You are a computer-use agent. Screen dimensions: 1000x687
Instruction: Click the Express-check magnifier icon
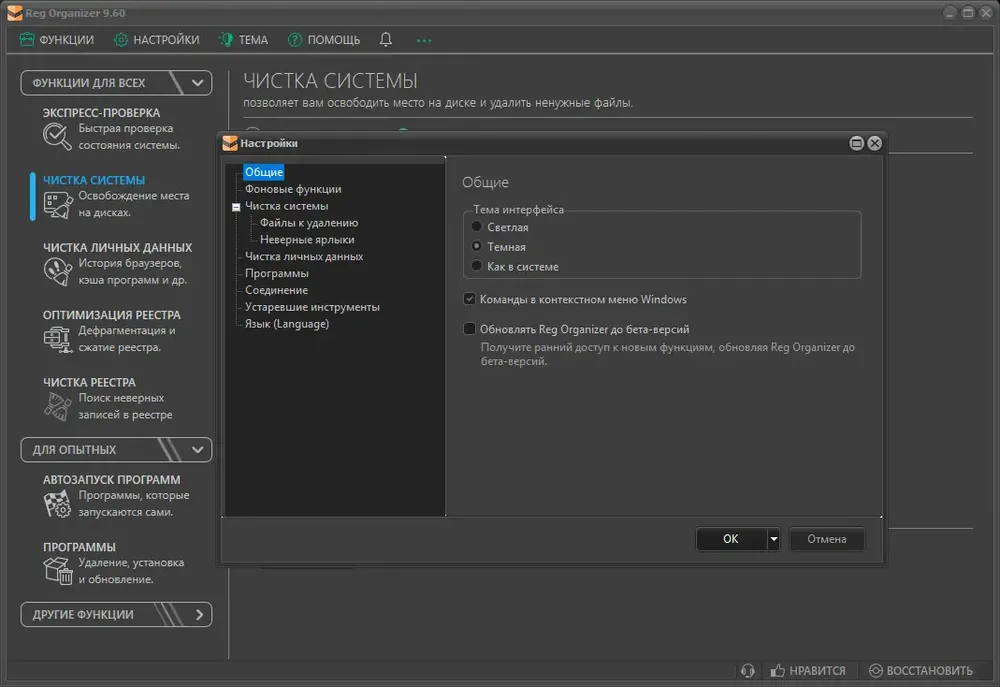[57, 137]
